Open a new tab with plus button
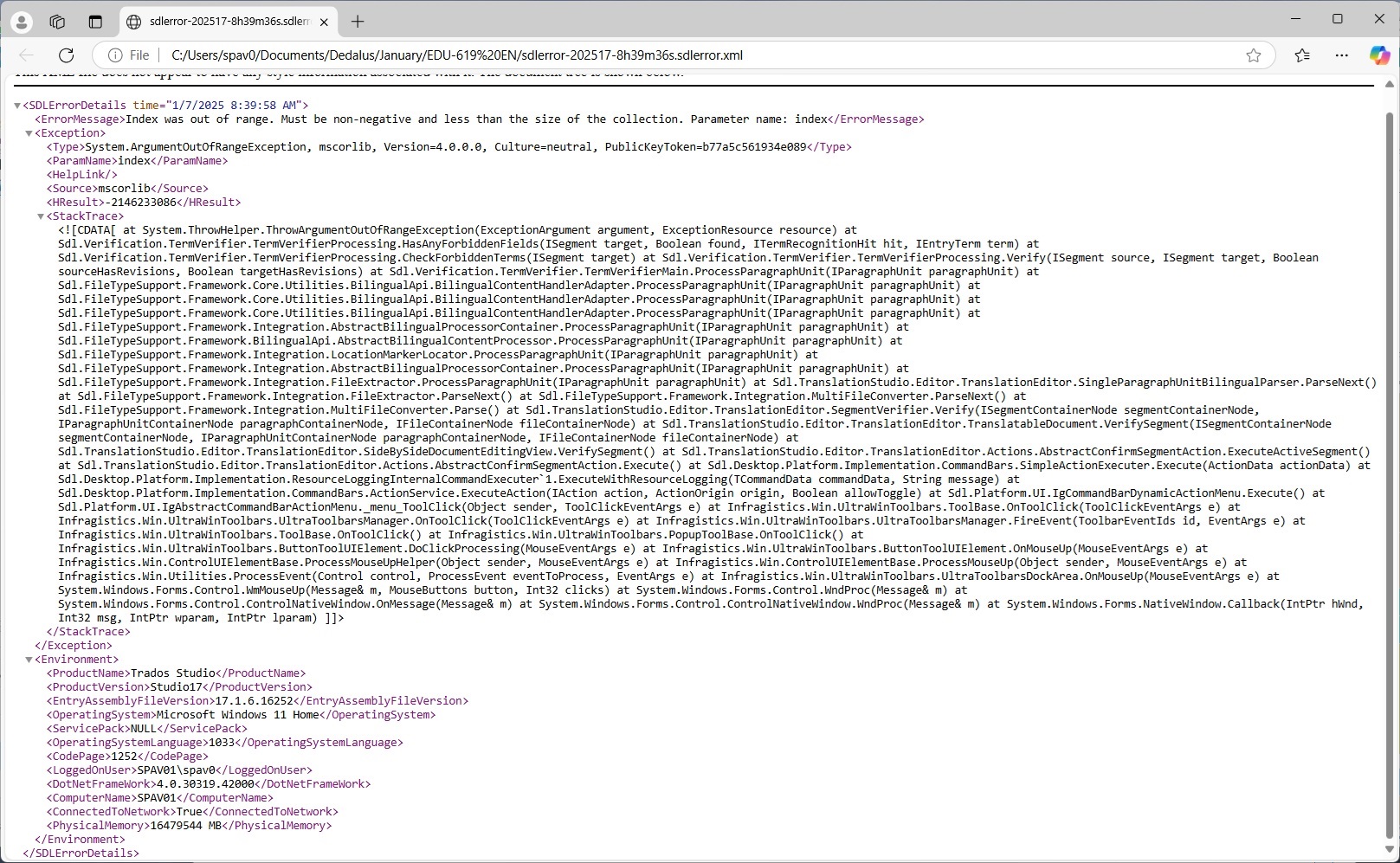 click(x=358, y=22)
